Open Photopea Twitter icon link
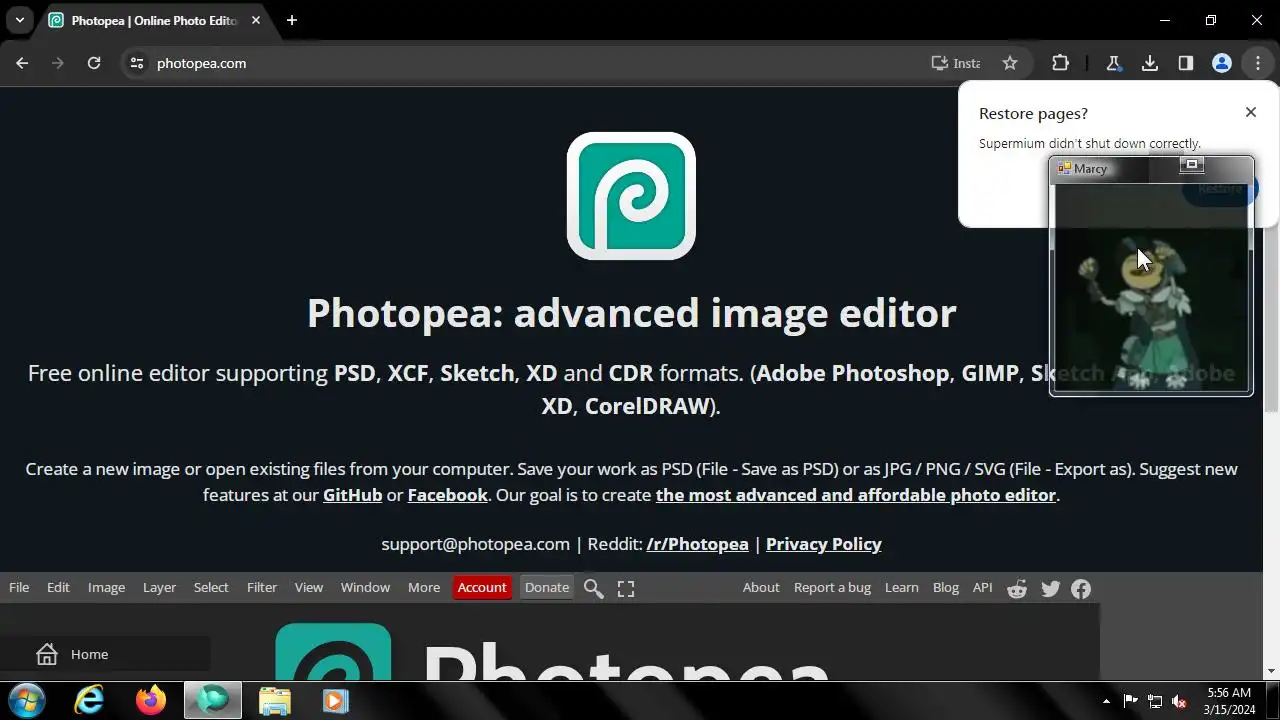 pyautogui.click(x=1050, y=589)
